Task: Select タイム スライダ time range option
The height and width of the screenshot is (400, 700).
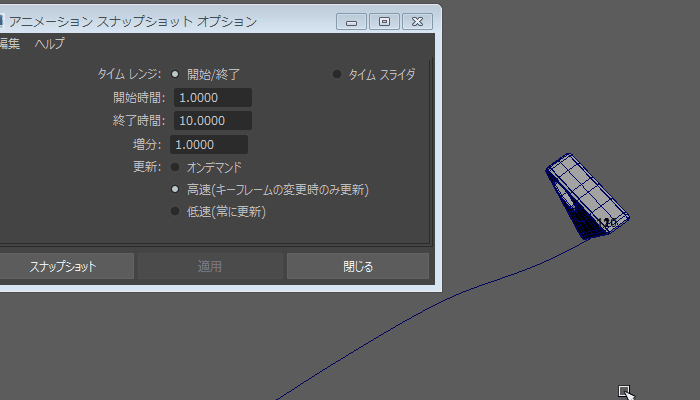Action: coord(337,74)
